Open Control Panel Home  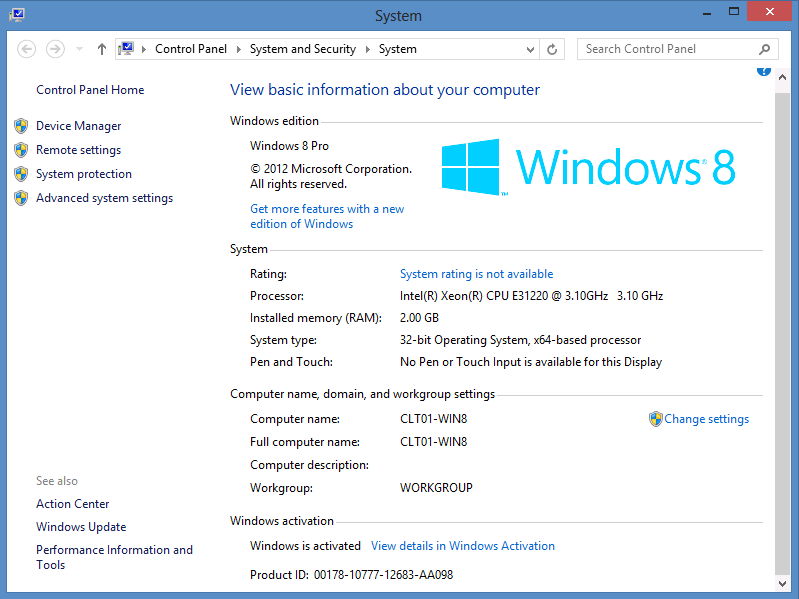90,90
